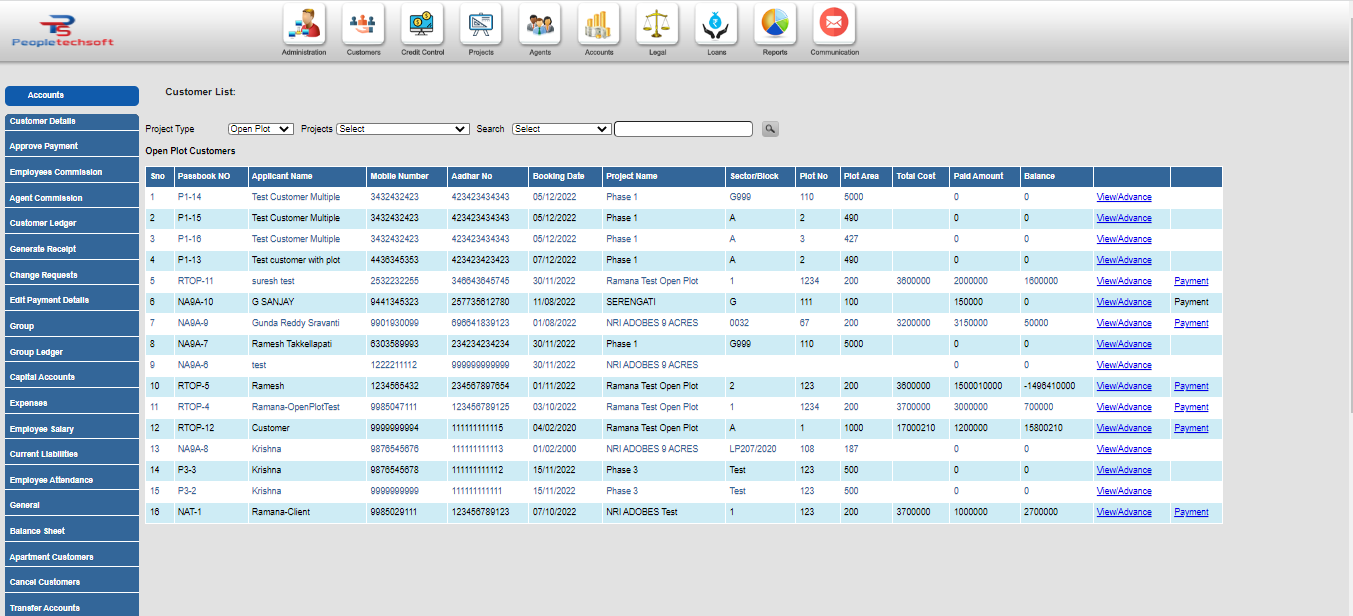
Task: Open Balance Sheet from sidebar
Action: click(71, 530)
